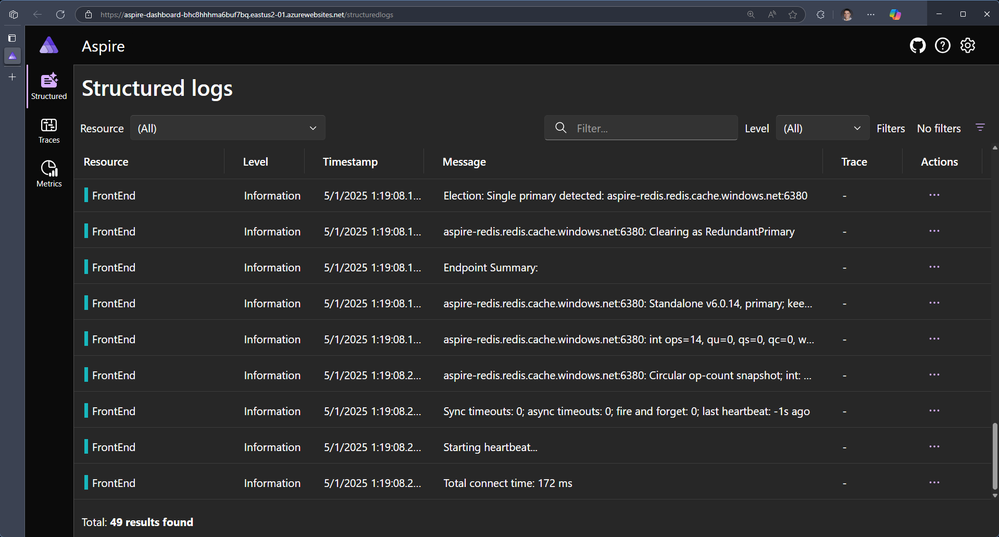Click the browser back arrow
The height and width of the screenshot is (537, 999).
[x=37, y=14]
